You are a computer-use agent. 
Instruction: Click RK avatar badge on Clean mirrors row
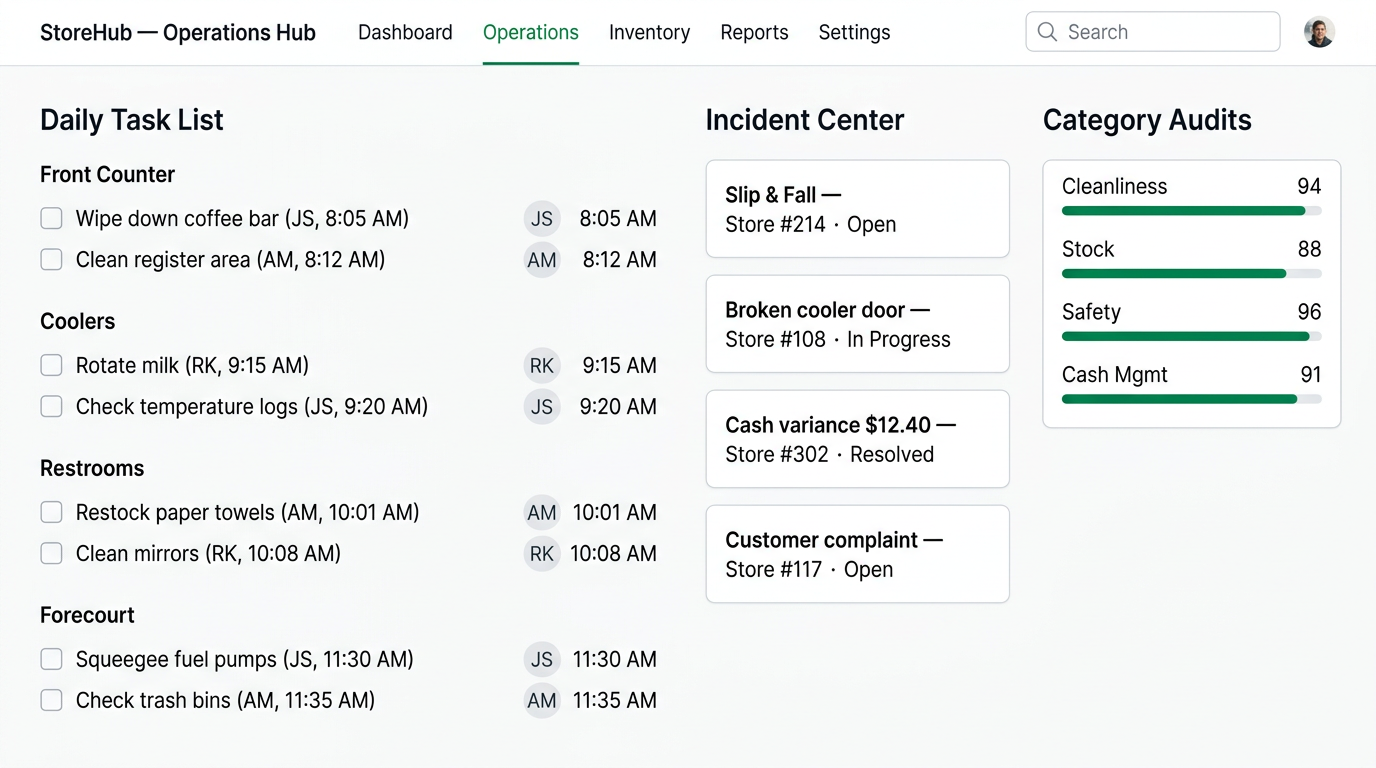point(542,554)
